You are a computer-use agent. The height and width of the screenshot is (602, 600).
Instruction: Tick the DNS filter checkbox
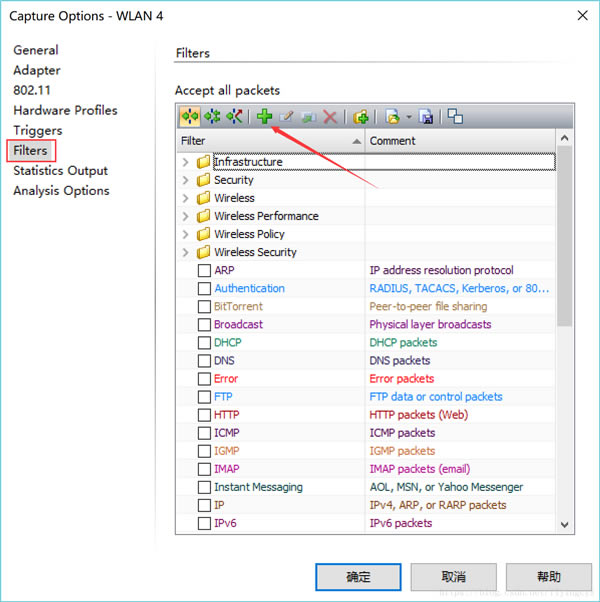tap(204, 361)
